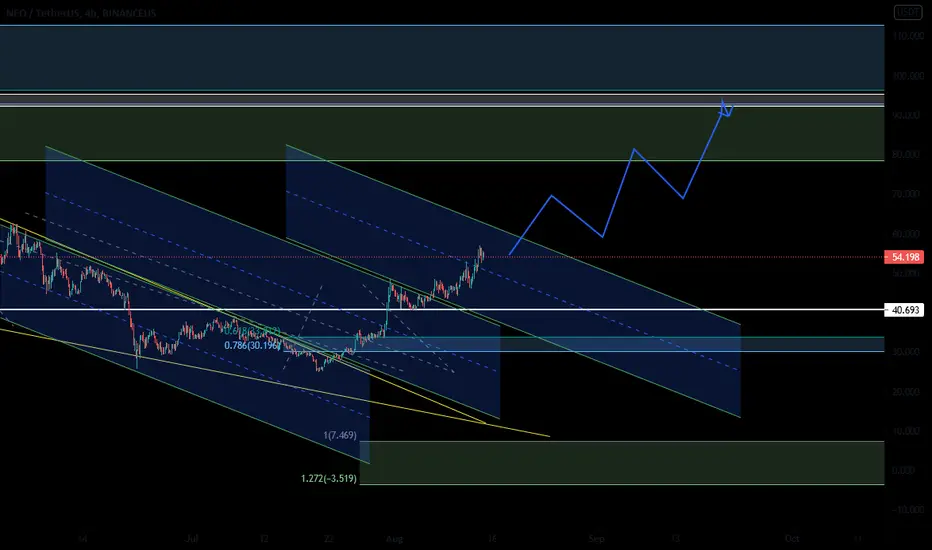Select the red 54.198 current price label
This screenshot has width=932, height=550.
[x=904, y=257]
